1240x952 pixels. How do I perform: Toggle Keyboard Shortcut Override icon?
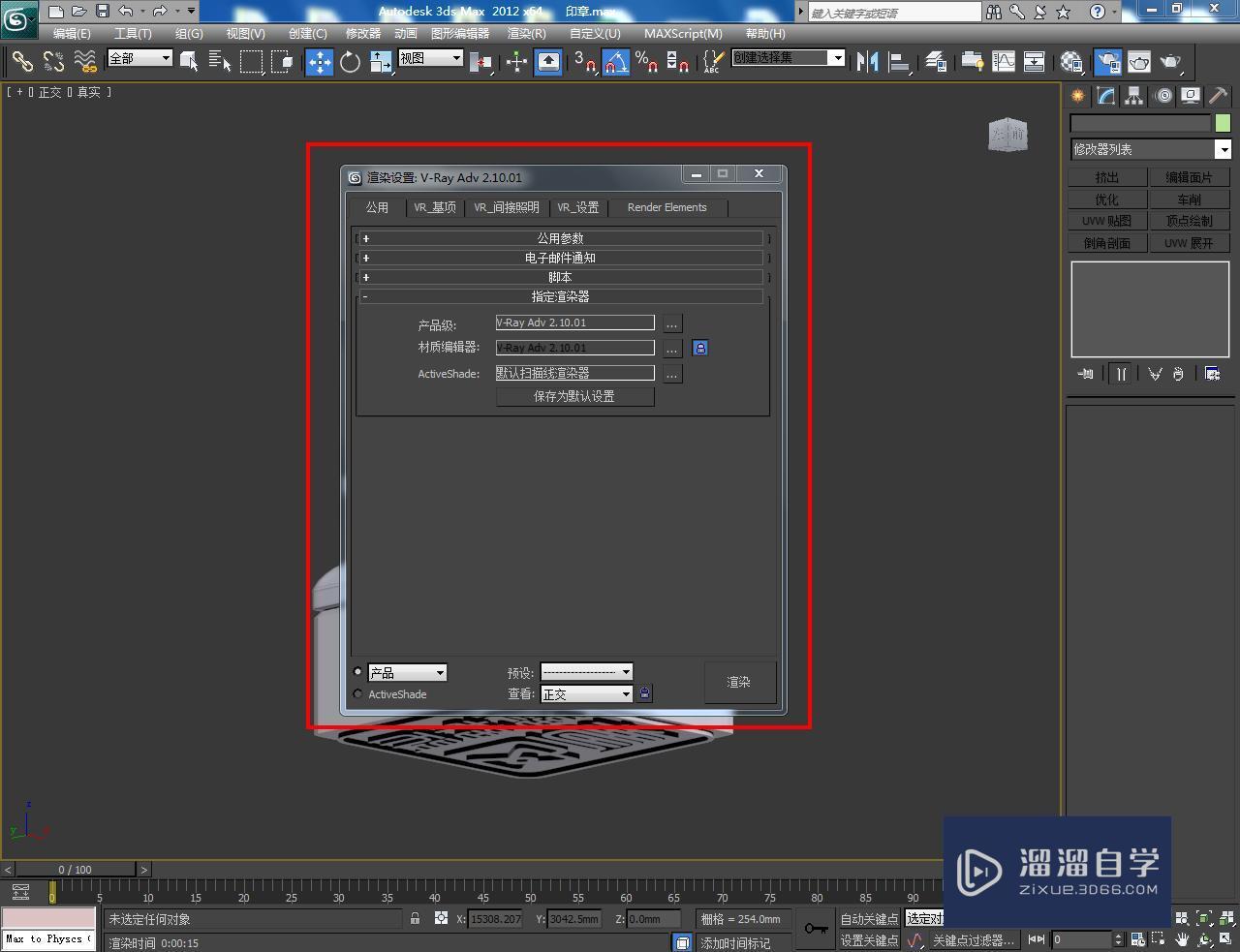point(548,62)
